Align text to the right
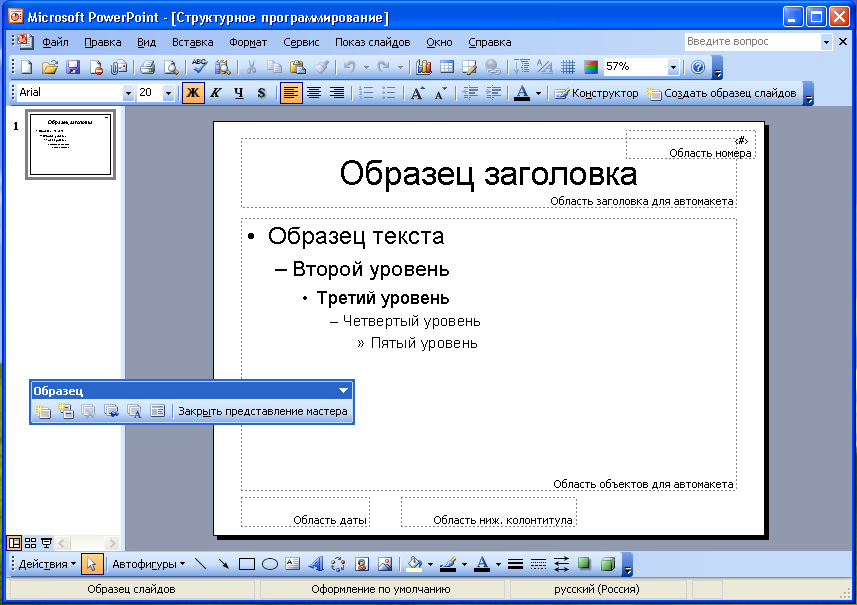The image size is (857, 605). click(x=337, y=93)
